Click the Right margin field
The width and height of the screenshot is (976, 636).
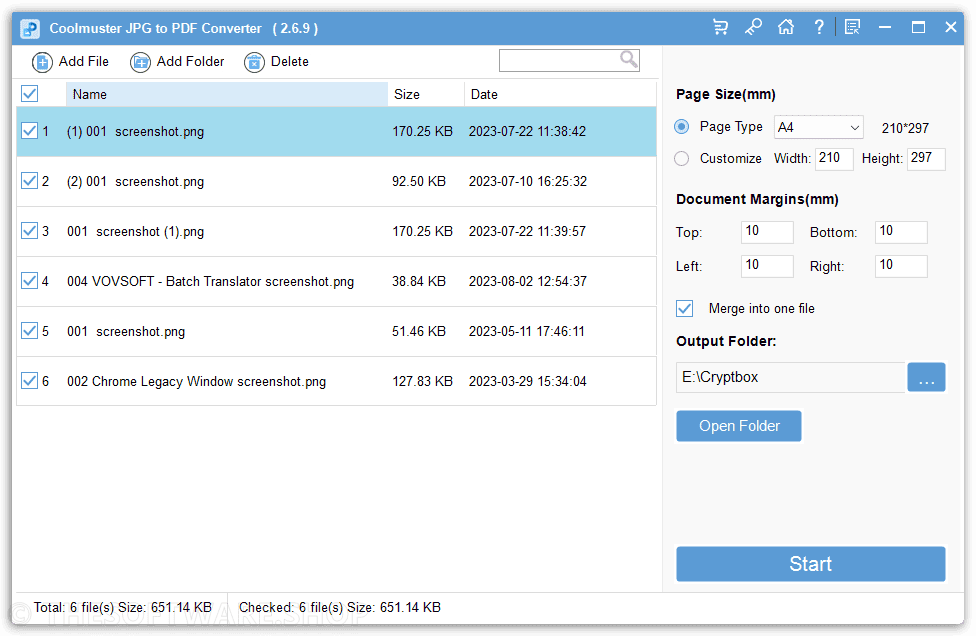click(901, 266)
